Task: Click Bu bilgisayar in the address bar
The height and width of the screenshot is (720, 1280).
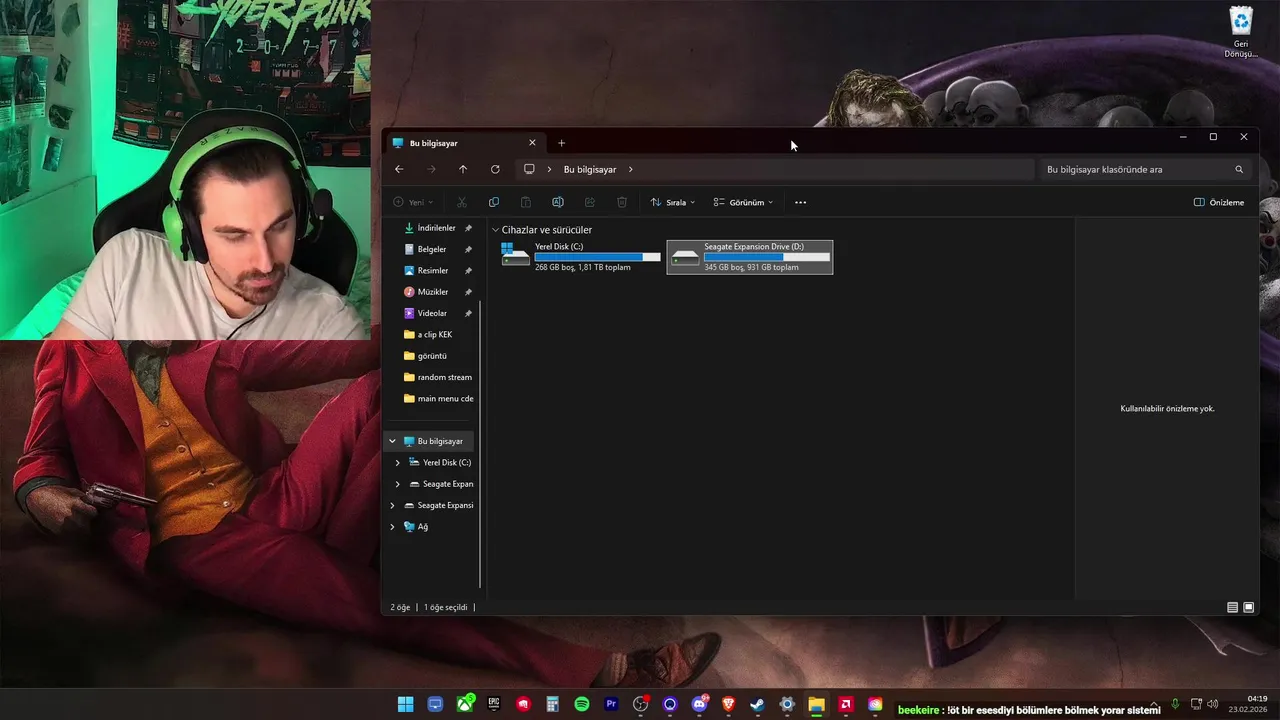Action: 590,169
